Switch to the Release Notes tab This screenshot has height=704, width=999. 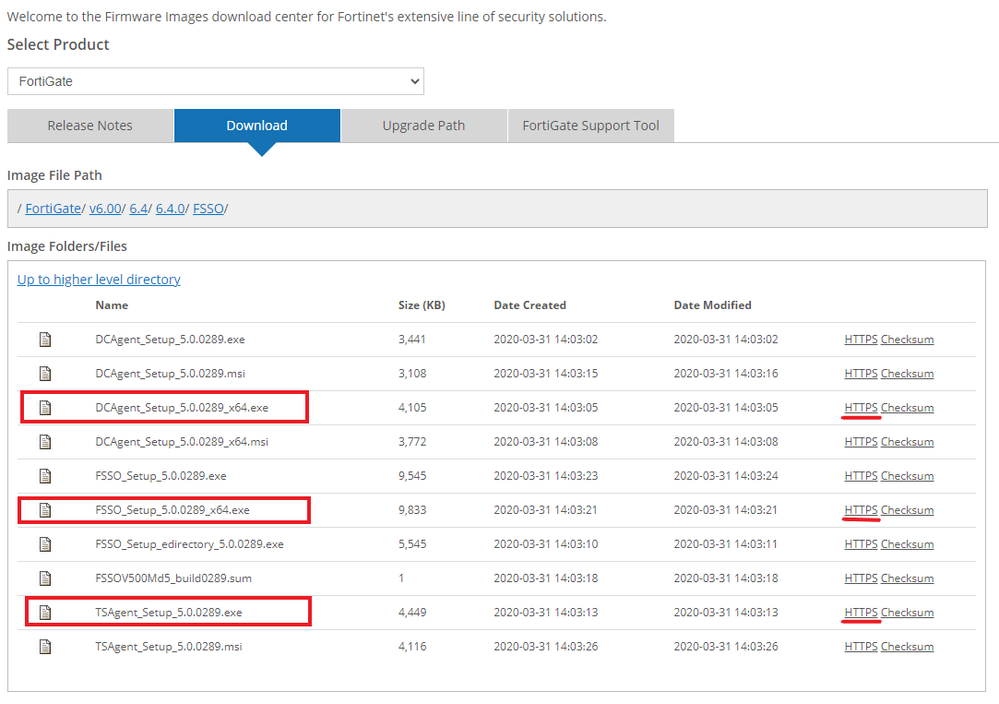point(90,126)
